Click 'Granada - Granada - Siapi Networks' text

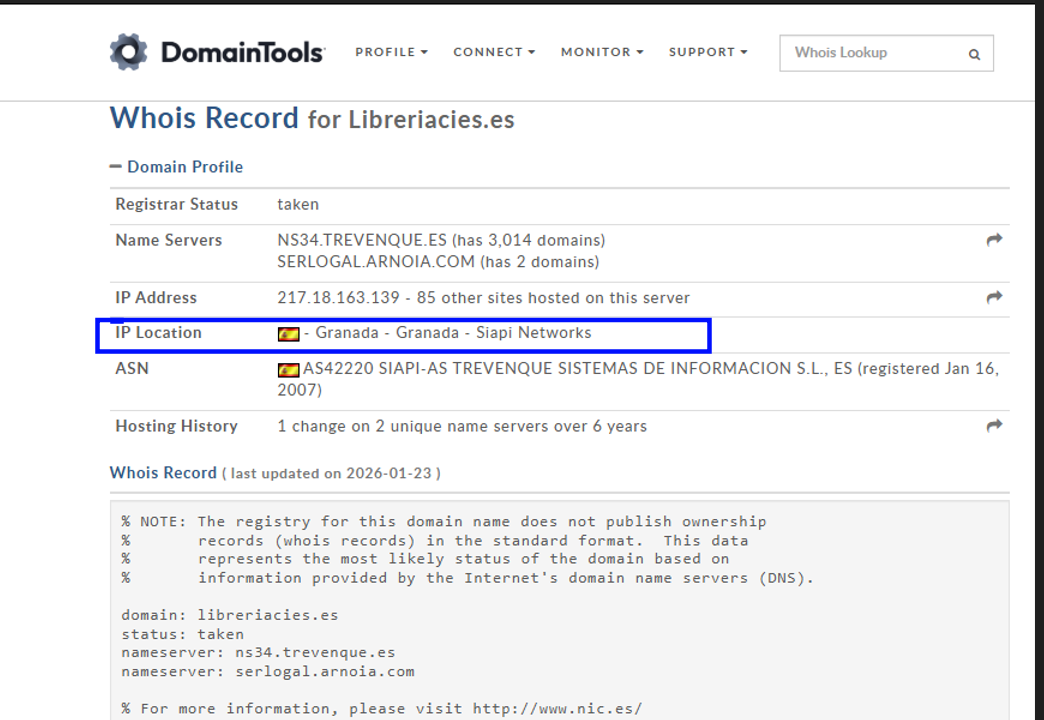(x=453, y=332)
